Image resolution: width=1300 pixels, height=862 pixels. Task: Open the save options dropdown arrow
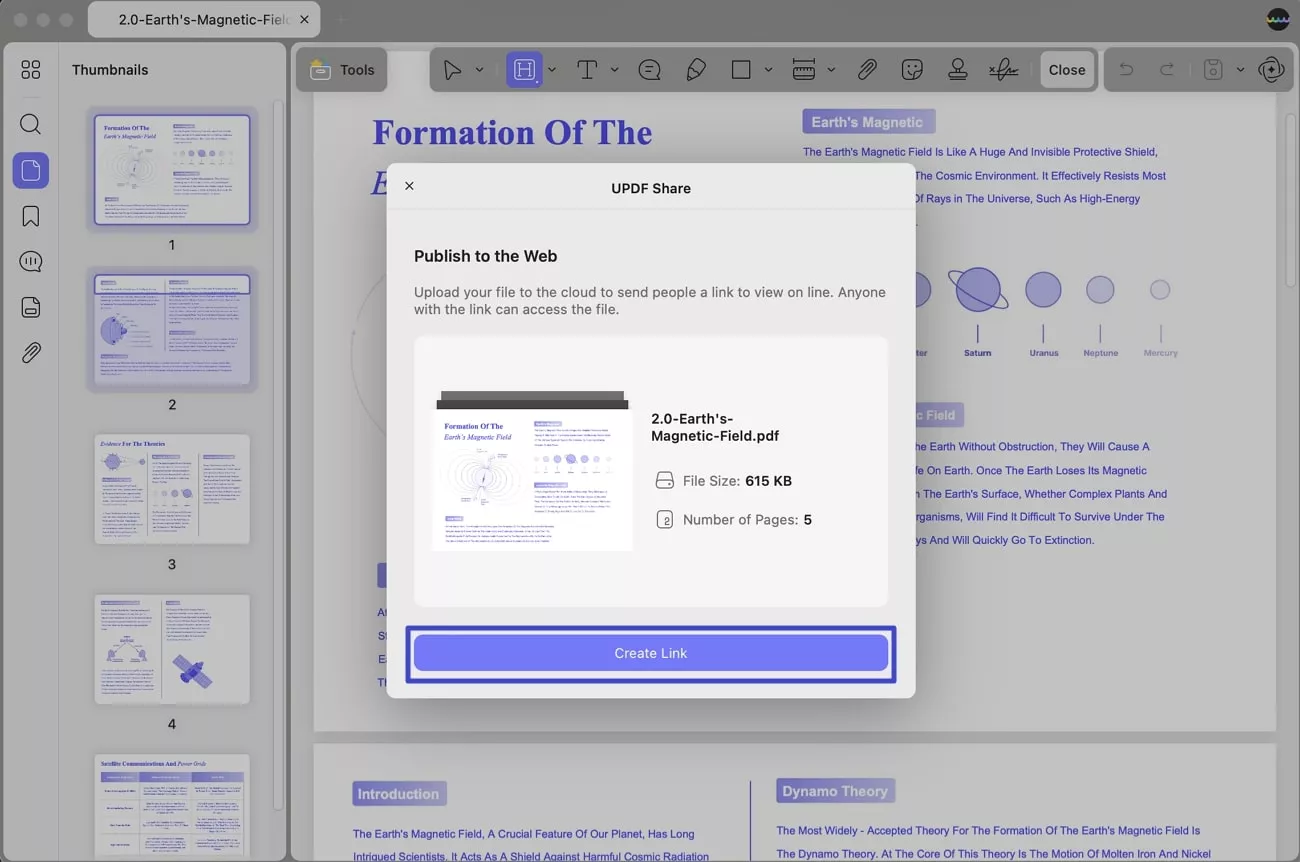tap(1240, 70)
